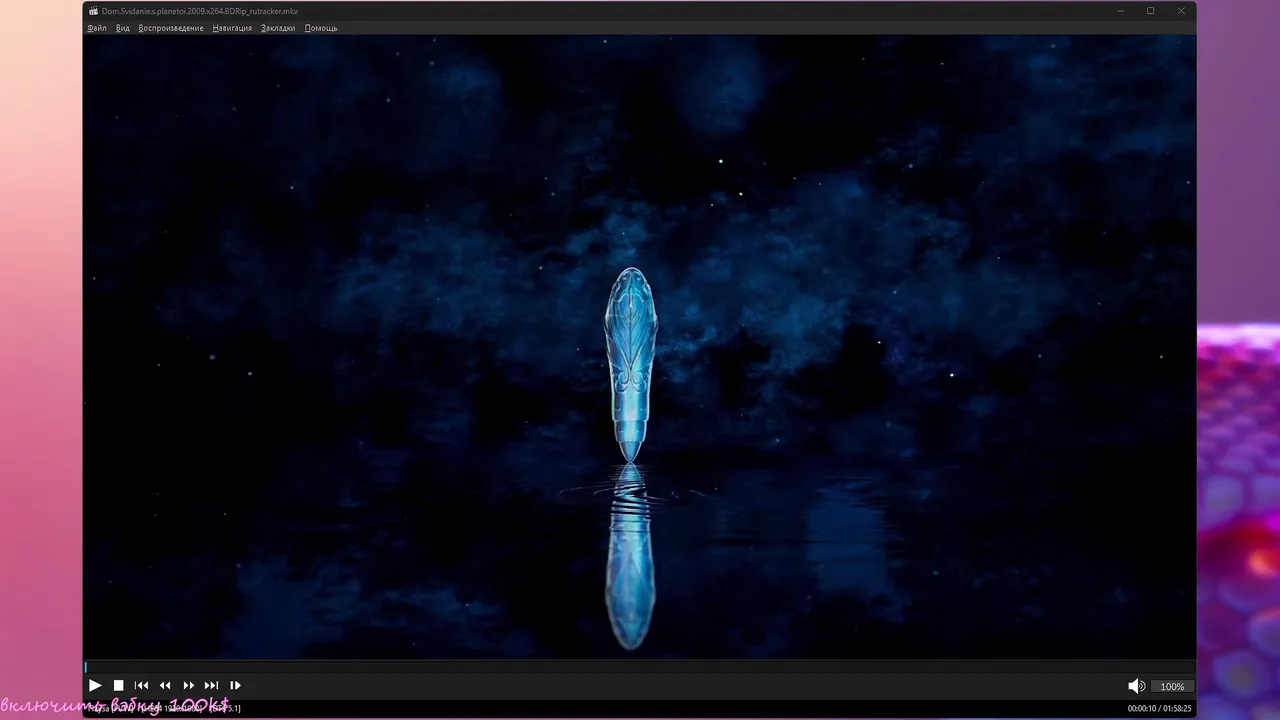Click the 00:00:10 / 01:58:25 time display
This screenshot has width=1280, height=720.
[x=1159, y=708]
